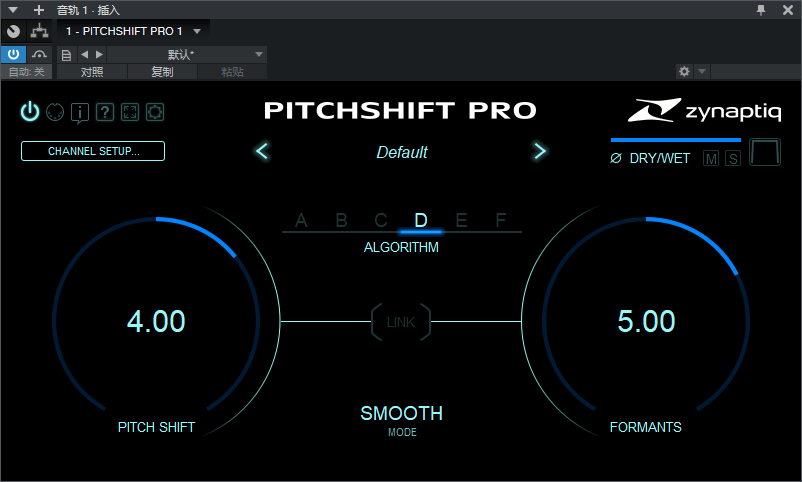Viewport: 802px width, 482px height.
Task: Open the 默认* preset dropdown
Action: [187, 54]
